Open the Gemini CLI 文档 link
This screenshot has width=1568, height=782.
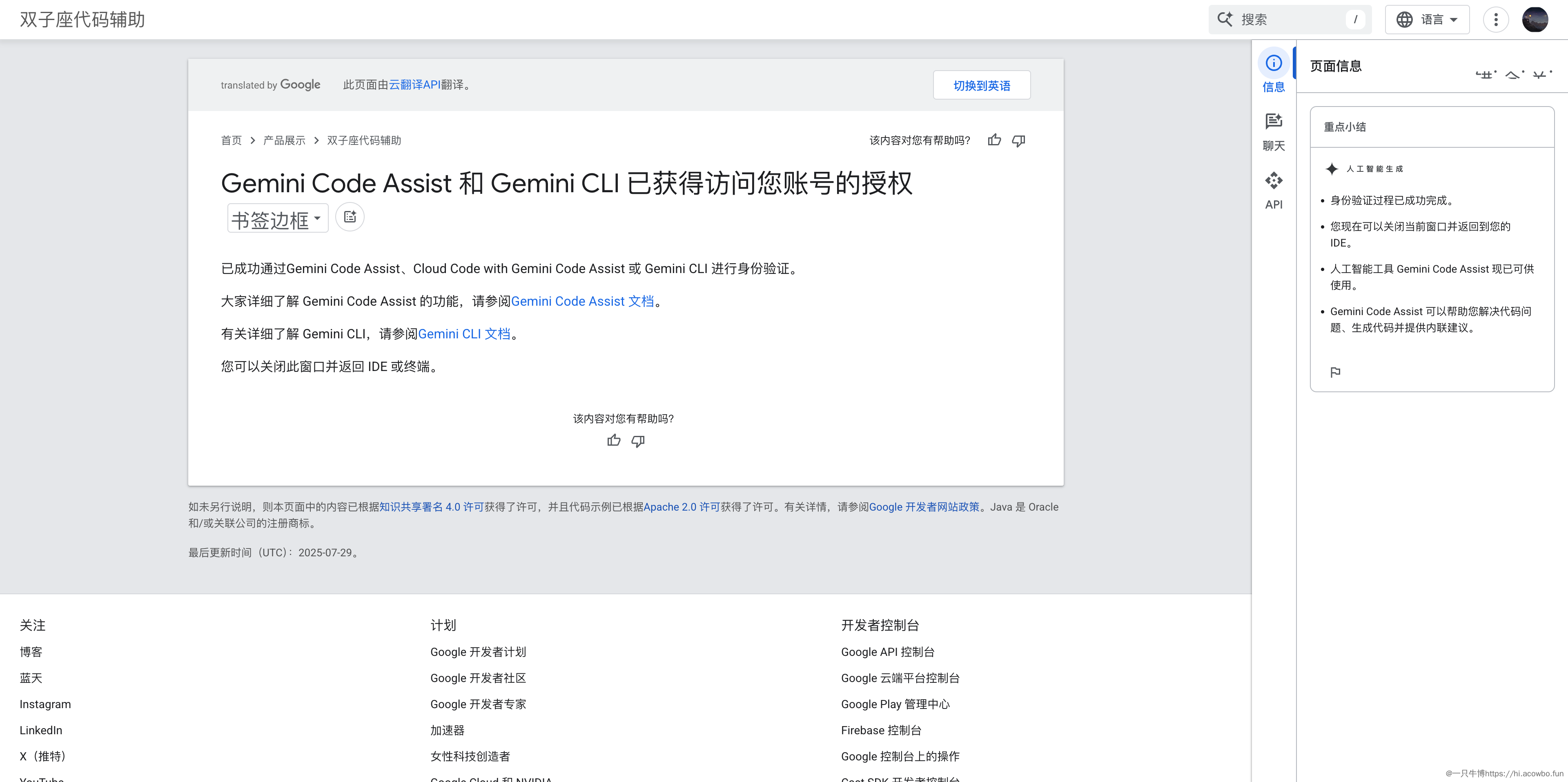click(464, 334)
